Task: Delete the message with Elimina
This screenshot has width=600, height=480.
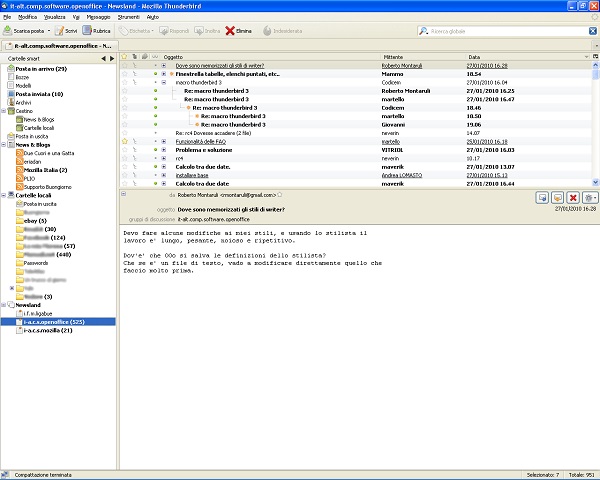Action: click(239, 31)
